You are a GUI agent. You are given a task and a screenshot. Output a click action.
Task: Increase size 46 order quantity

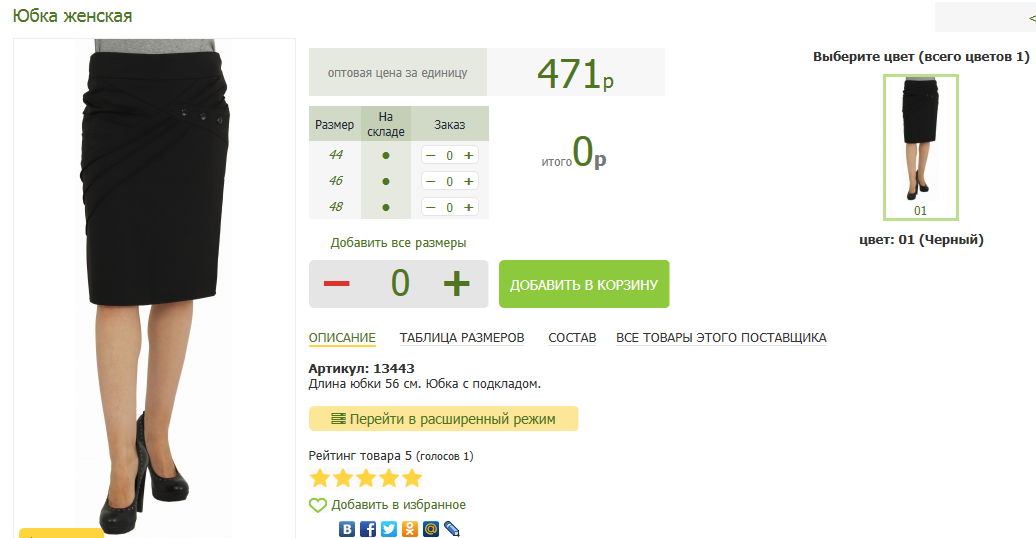coord(468,181)
